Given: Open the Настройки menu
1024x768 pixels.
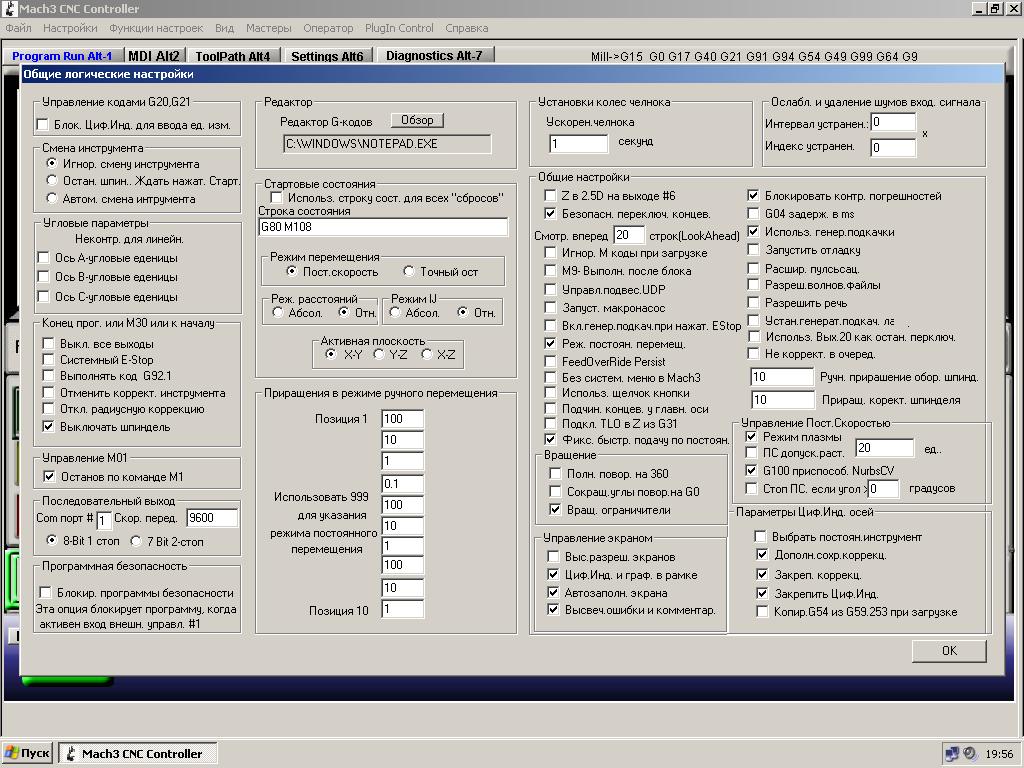Looking at the screenshot, I should [x=70, y=28].
